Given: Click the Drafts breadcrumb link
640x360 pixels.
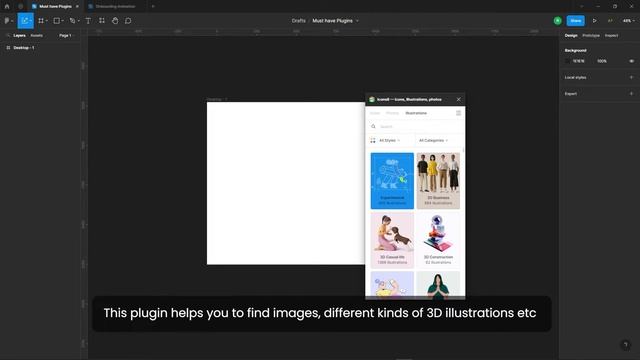Looking at the screenshot, I should coord(298,20).
